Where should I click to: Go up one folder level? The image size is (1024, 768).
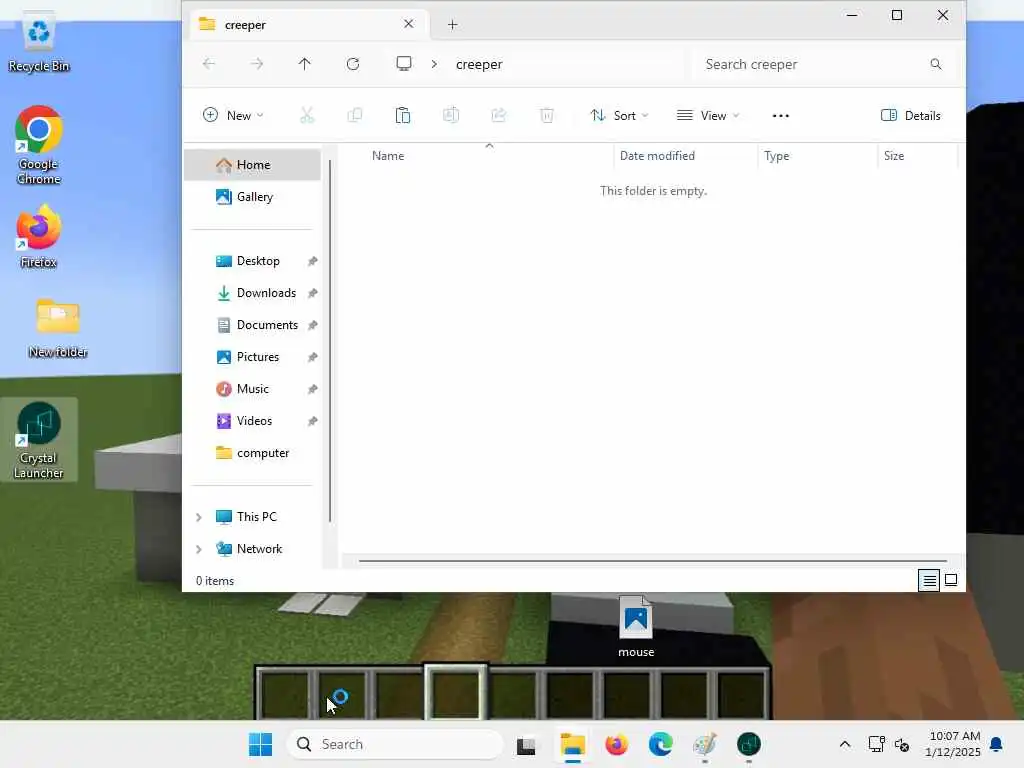304,64
